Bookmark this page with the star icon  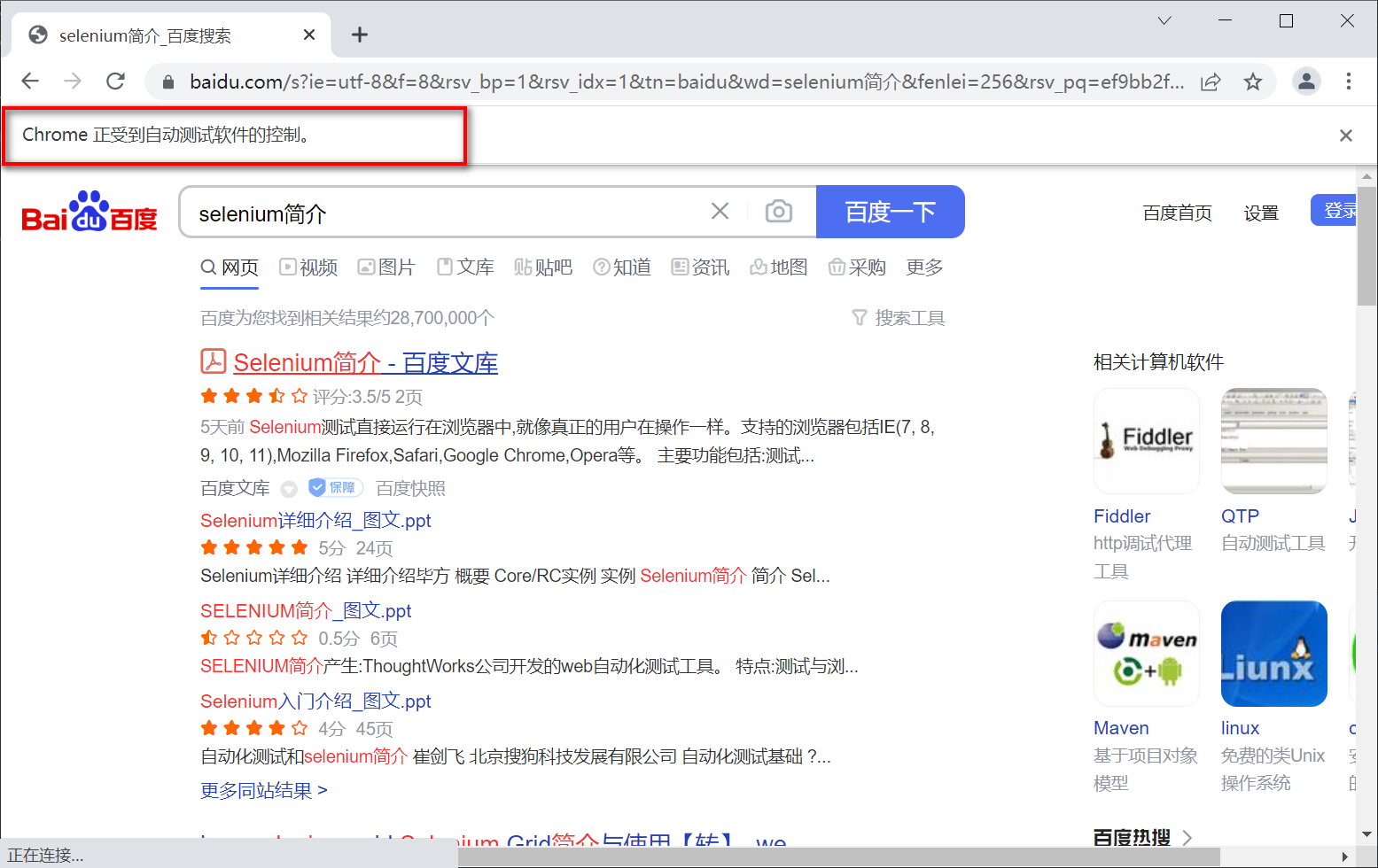(1253, 82)
